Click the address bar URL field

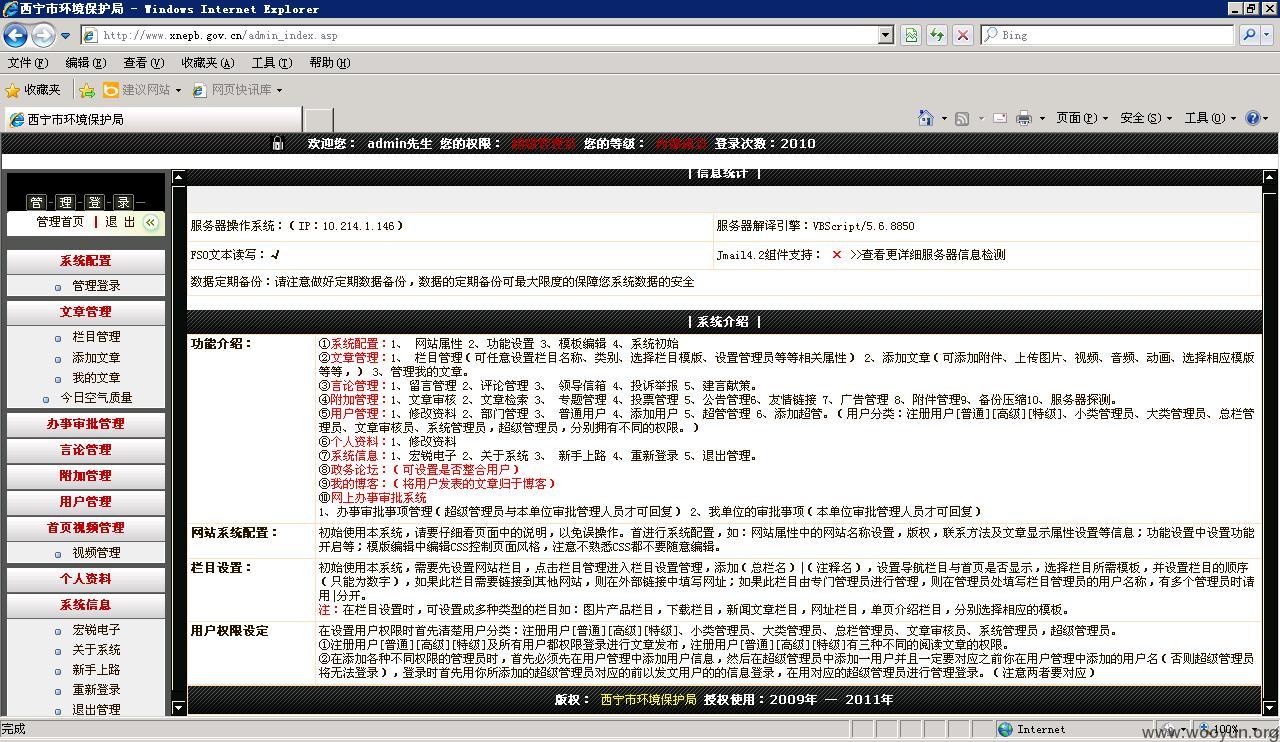479,35
